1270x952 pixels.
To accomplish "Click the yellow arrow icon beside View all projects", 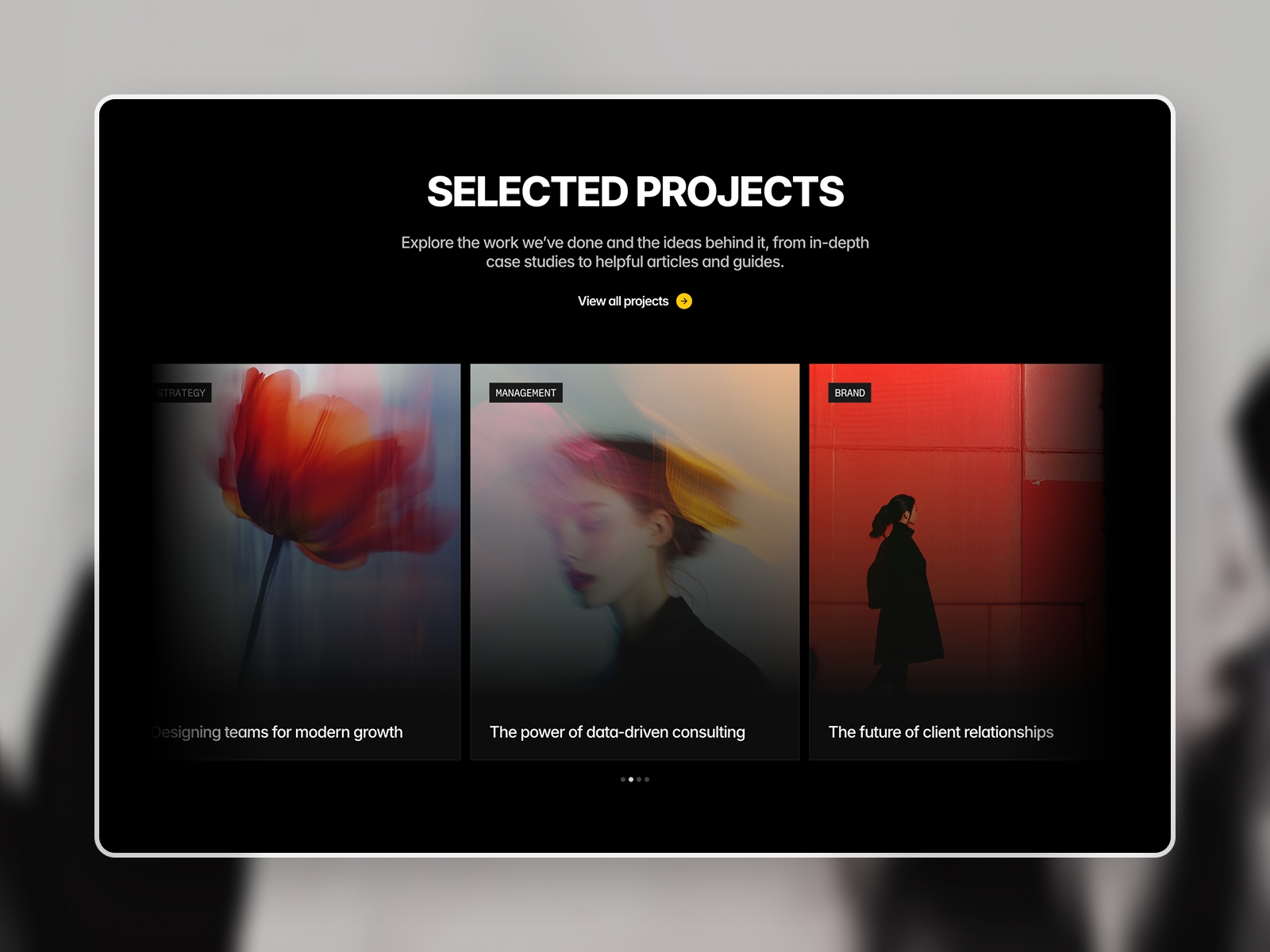I will [684, 301].
